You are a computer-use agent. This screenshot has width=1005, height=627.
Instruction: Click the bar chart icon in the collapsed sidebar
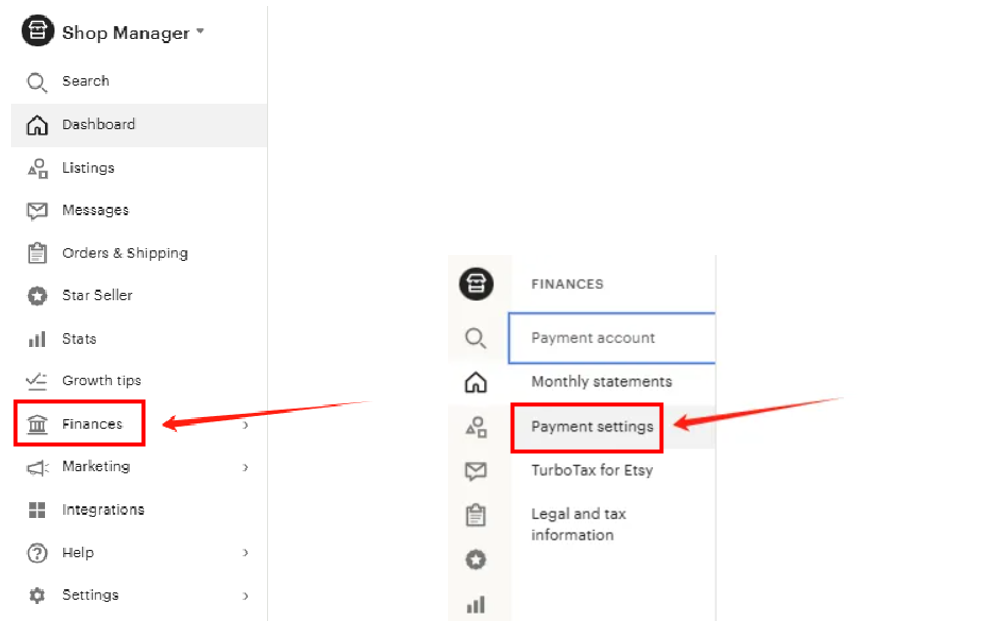pyautogui.click(x=476, y=604)
